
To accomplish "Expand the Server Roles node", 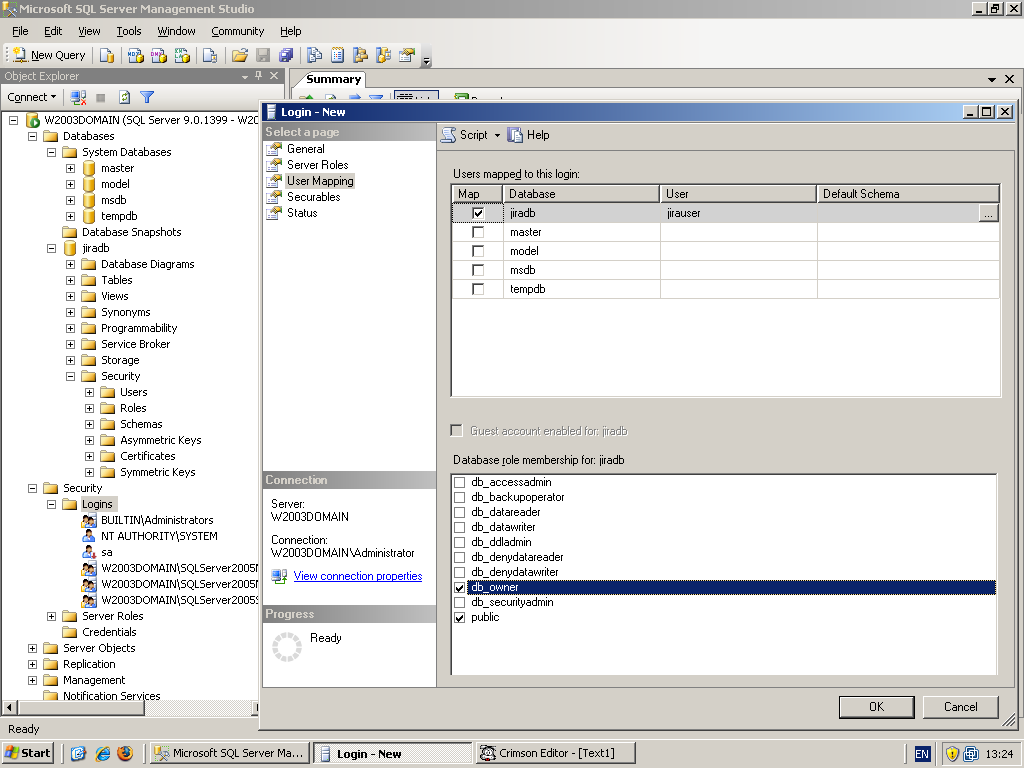I will [x=52, y=616].
